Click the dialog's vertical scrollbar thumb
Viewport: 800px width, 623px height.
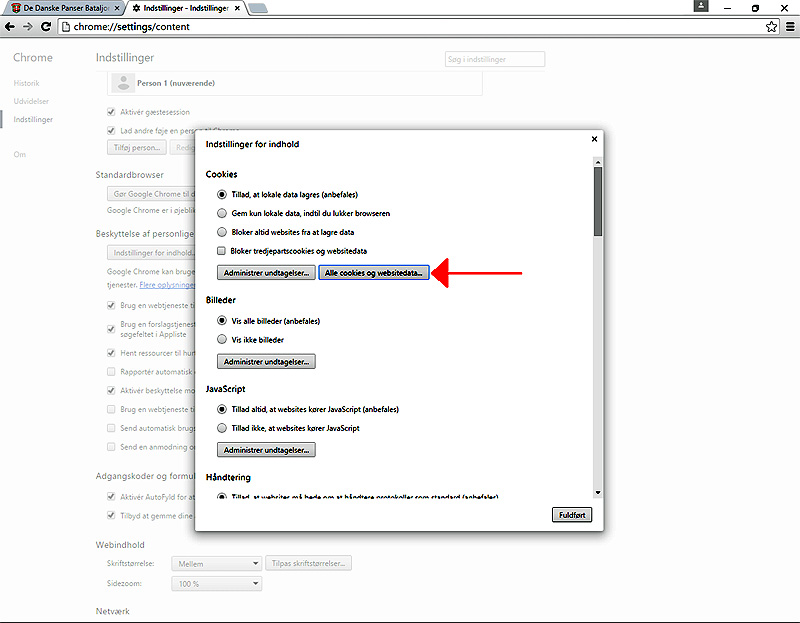coord(597,200)
